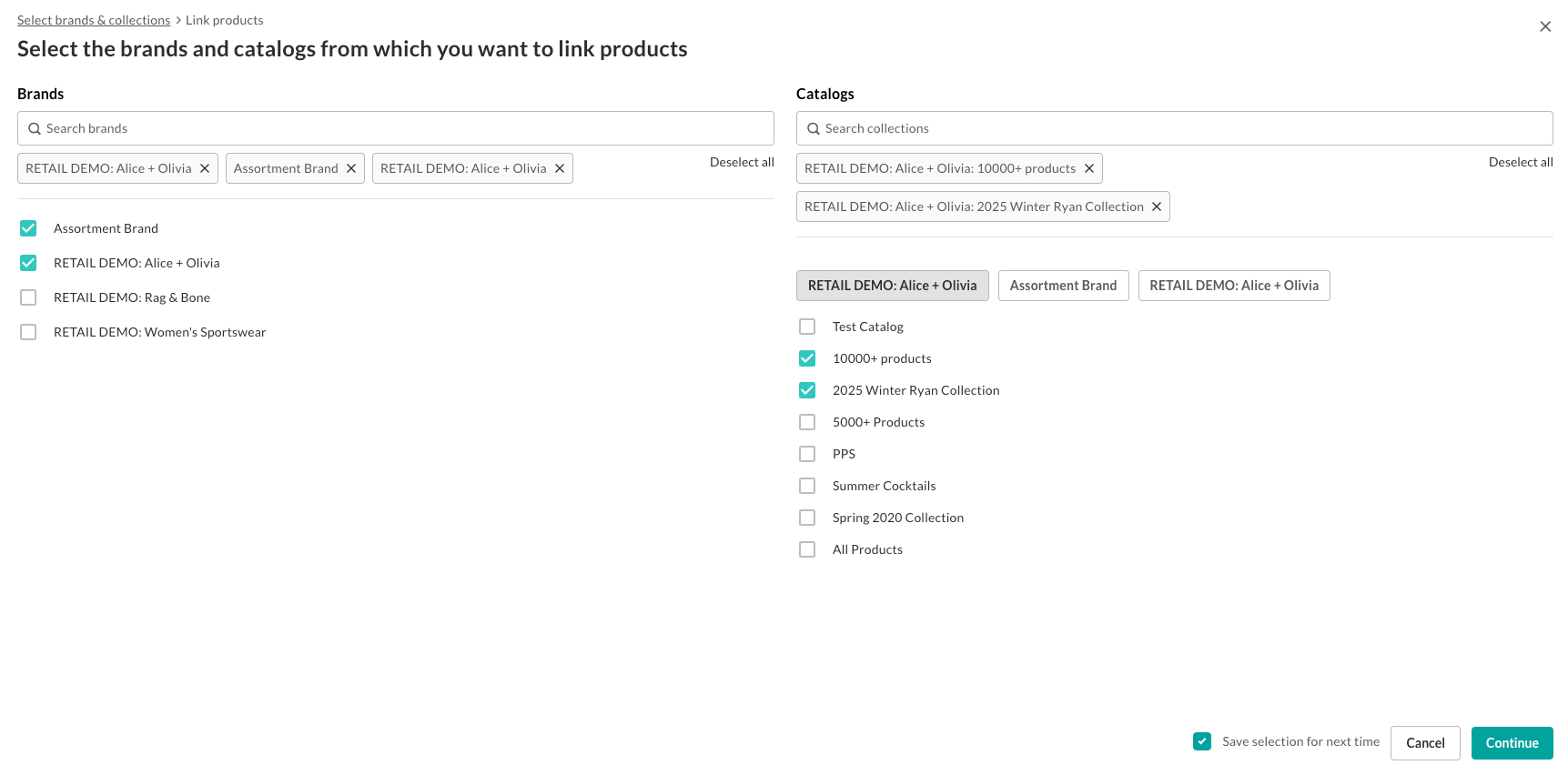Enable the Test Catalog checkbox
The width and height of the screenshot is (1568, 775).
[x=807, y=327]
